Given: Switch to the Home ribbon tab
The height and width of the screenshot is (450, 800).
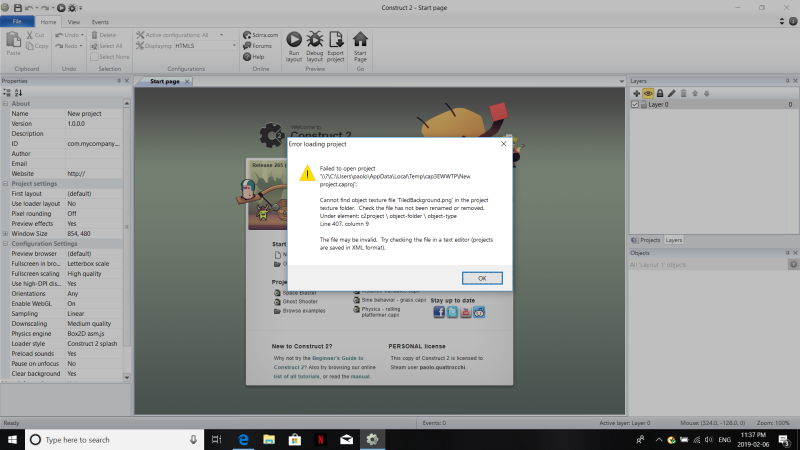Looking at the screenshot, I should 48,22.
